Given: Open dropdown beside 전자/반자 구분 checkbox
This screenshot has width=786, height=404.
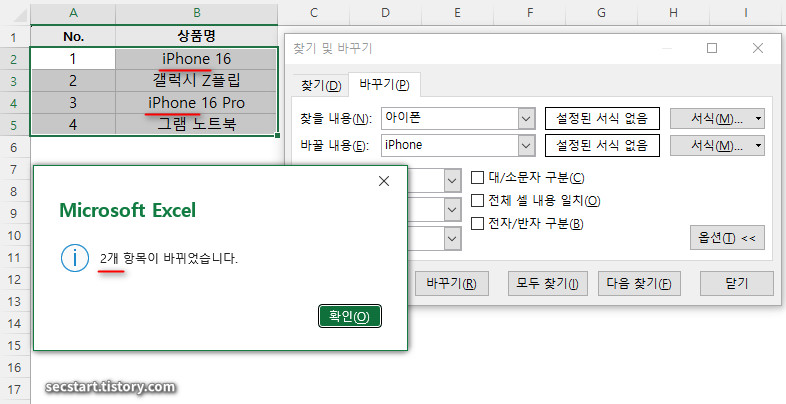Looking at the screenshot, I should coord(452,239).
